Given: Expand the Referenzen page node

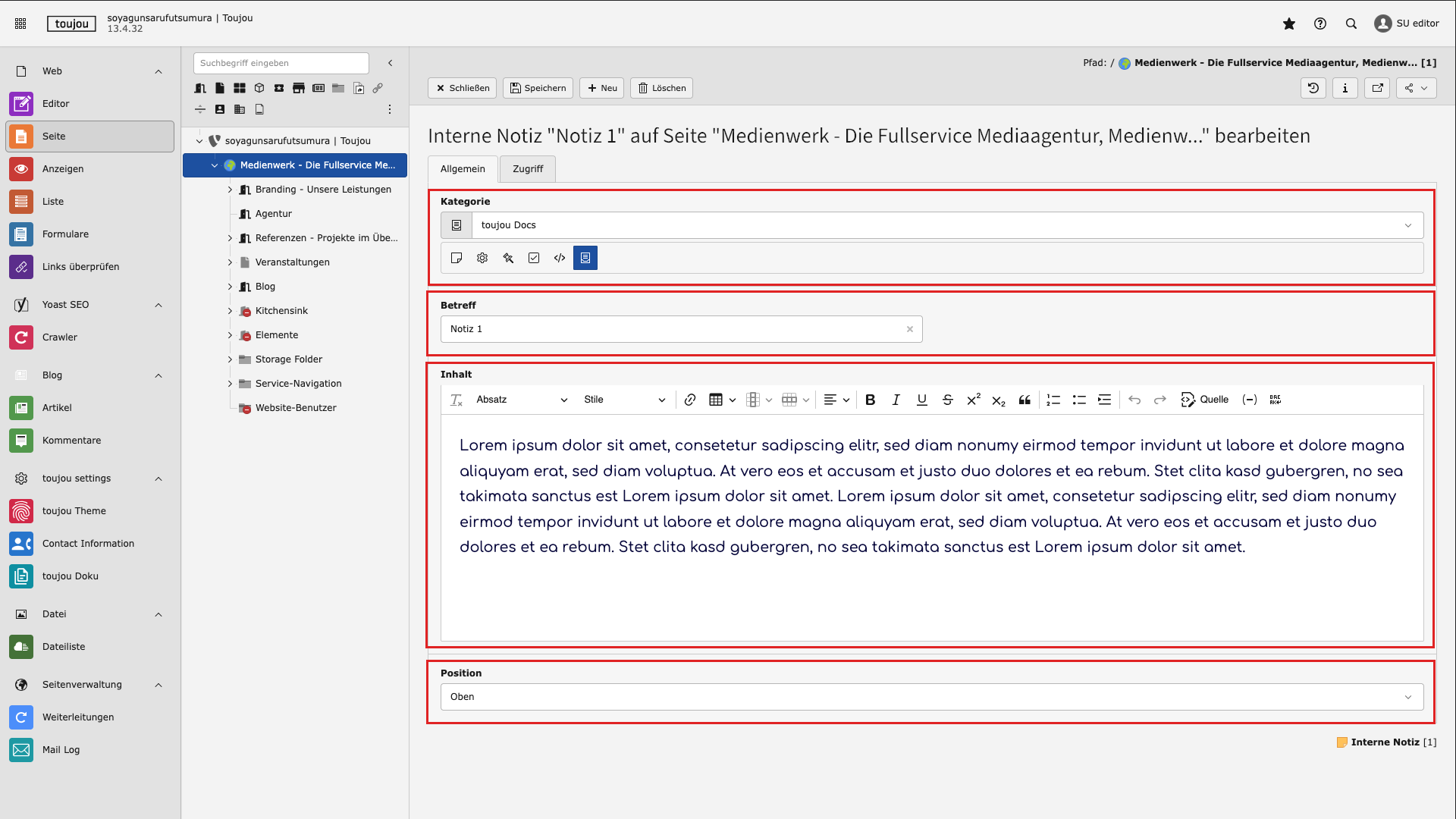Looking at the screenshot, I should point(230,238).
